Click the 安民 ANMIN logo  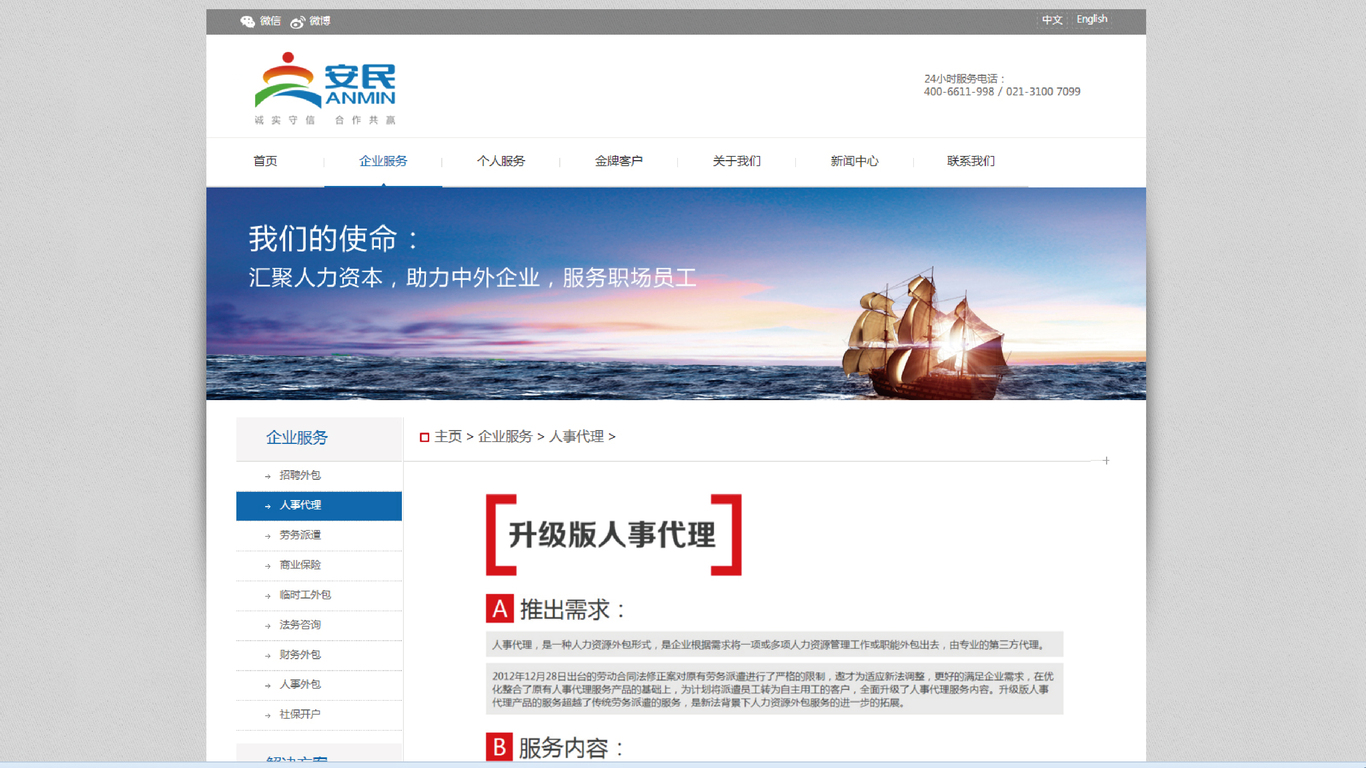point(325,81)
